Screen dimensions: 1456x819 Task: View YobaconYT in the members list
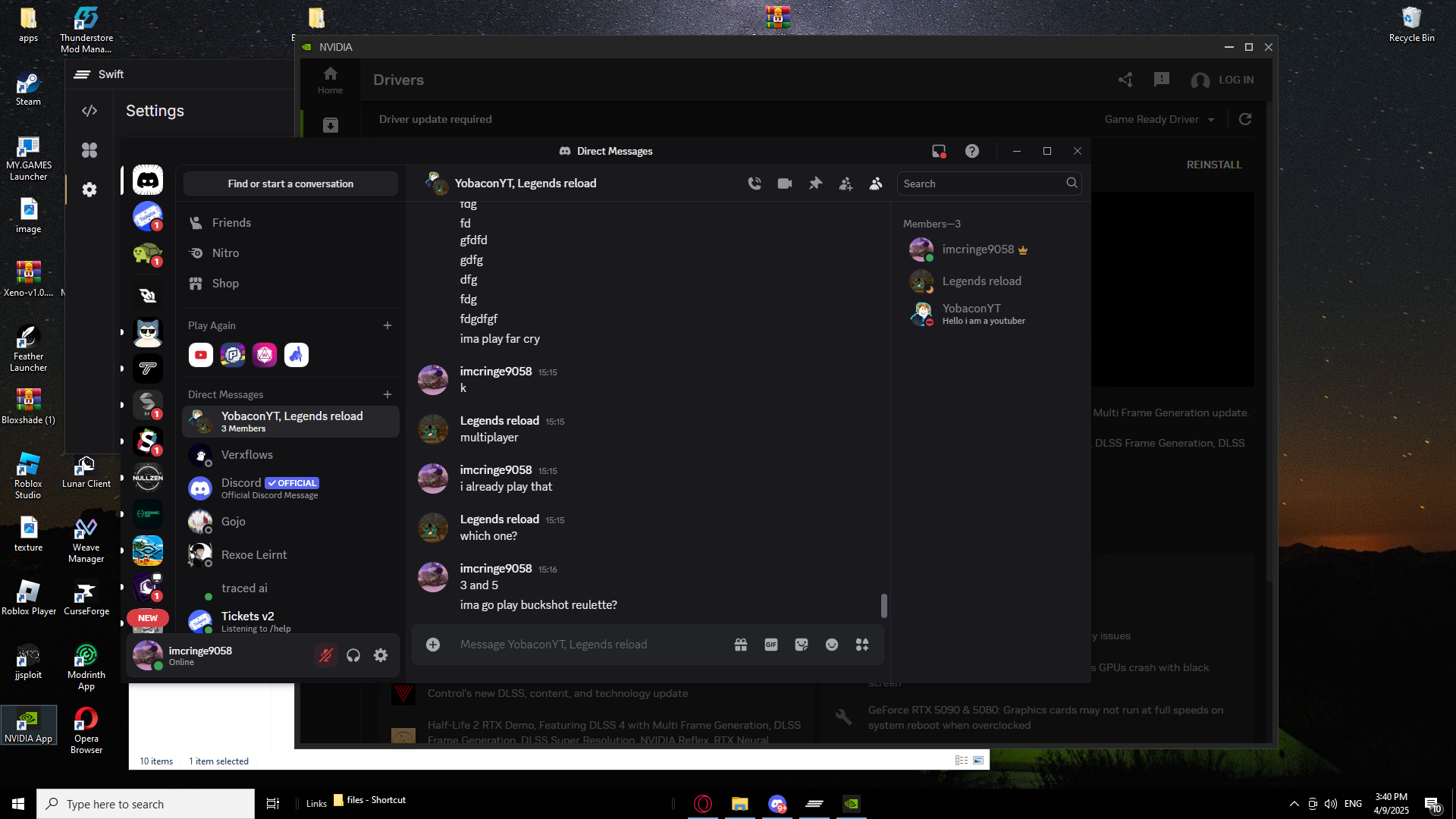coord(990,313)
